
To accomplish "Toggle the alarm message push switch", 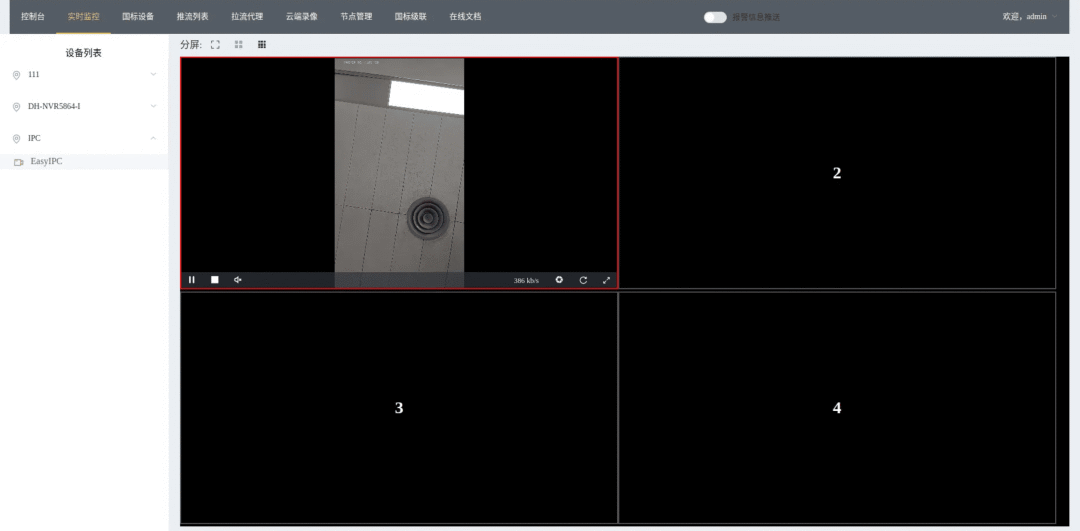I will pyautogui.click(x=715, y=17).
